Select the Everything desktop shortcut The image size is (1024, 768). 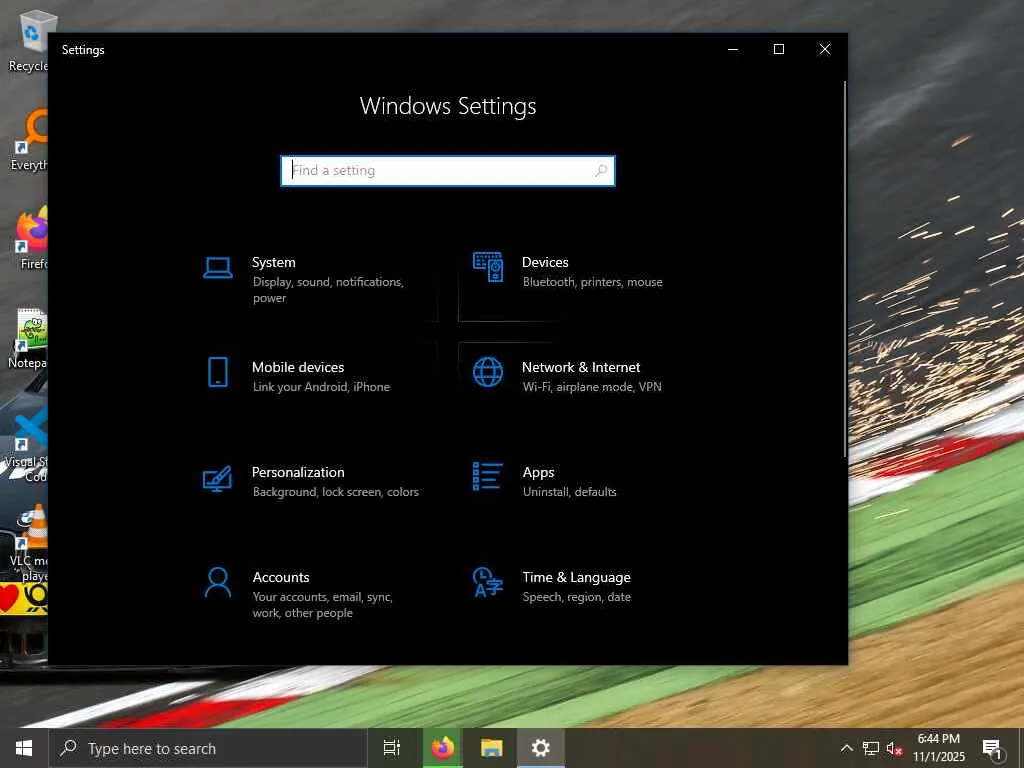(x=27, y=140)
